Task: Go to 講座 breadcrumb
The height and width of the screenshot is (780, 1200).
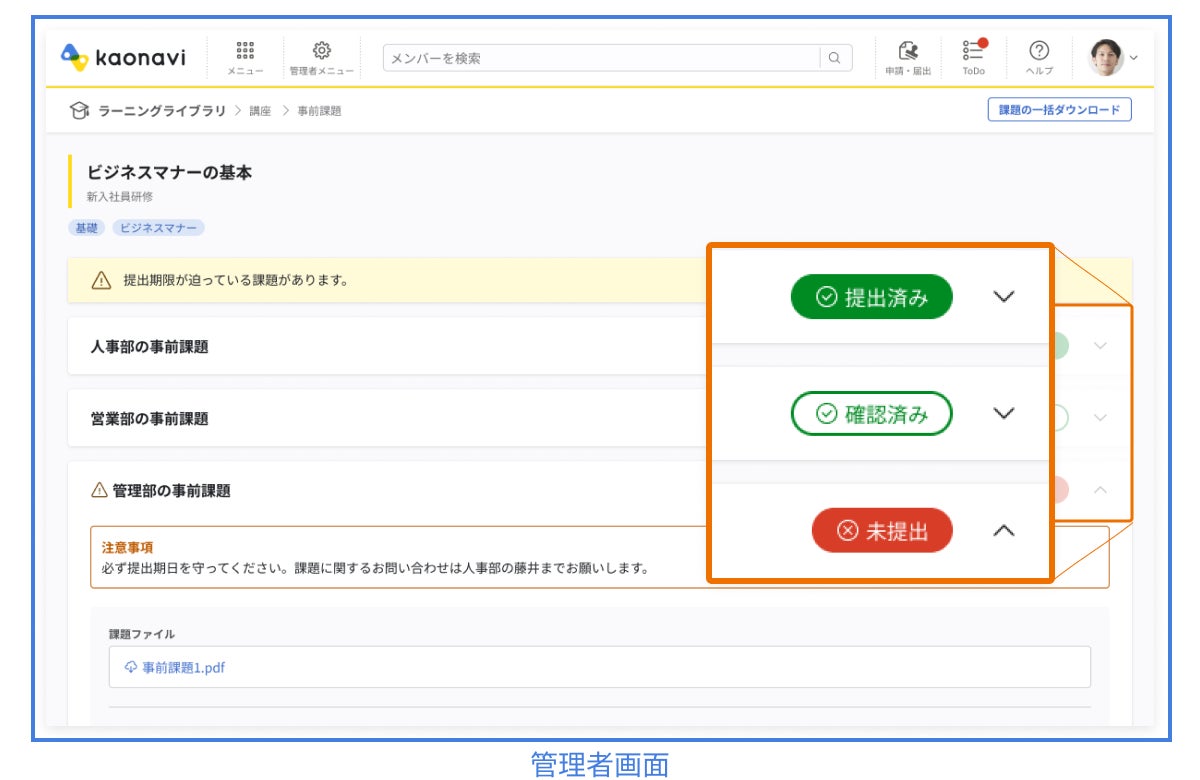Action: click(260, 111)
